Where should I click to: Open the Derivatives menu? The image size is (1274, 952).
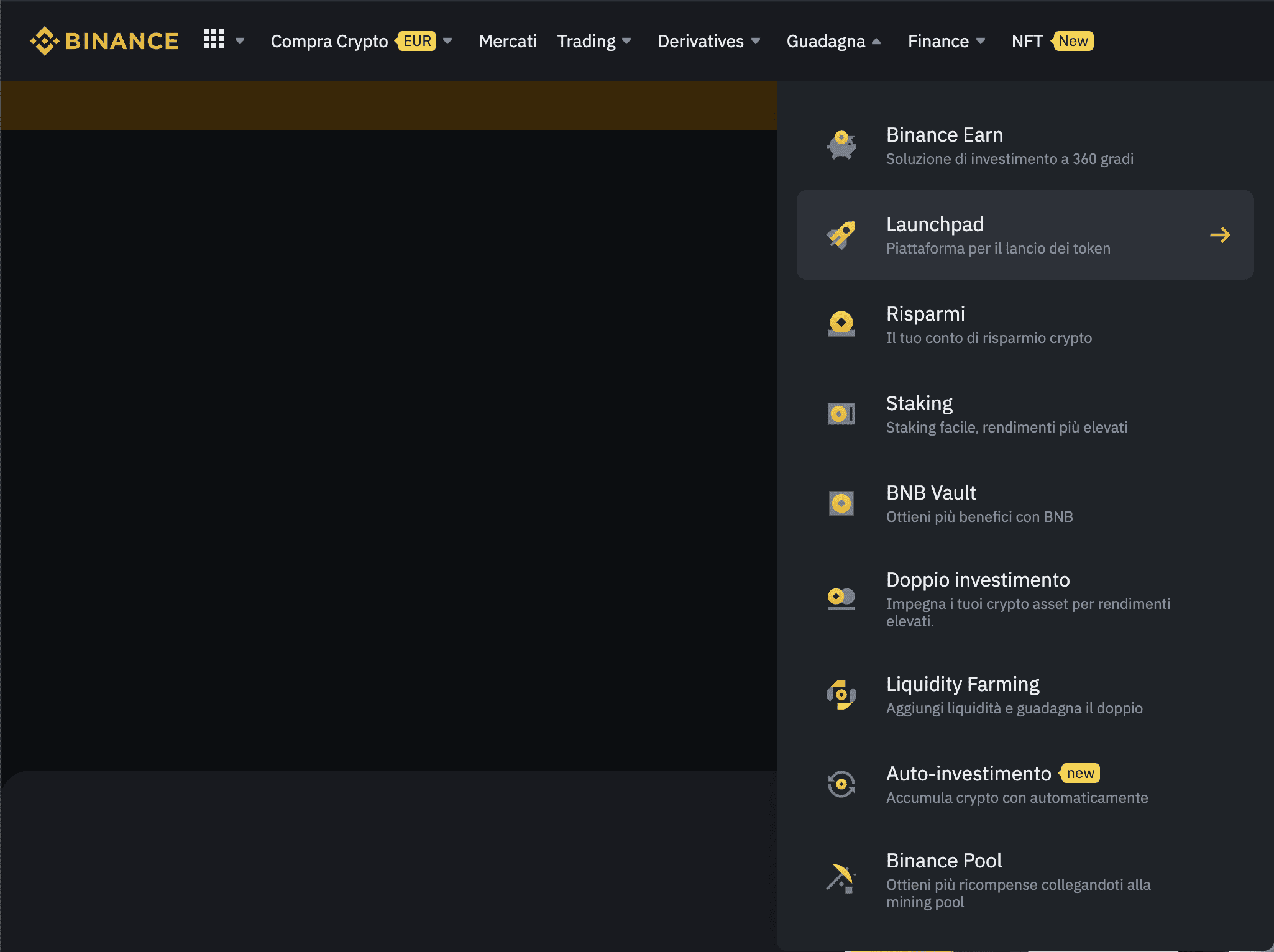pyautogui.click(x=700, y=41)
